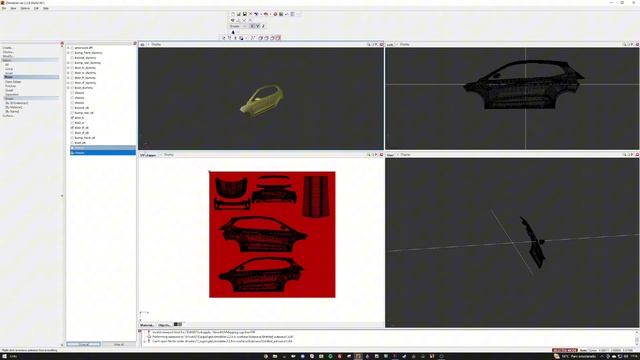Open the Help menu
640x360 pixels.
45,8
